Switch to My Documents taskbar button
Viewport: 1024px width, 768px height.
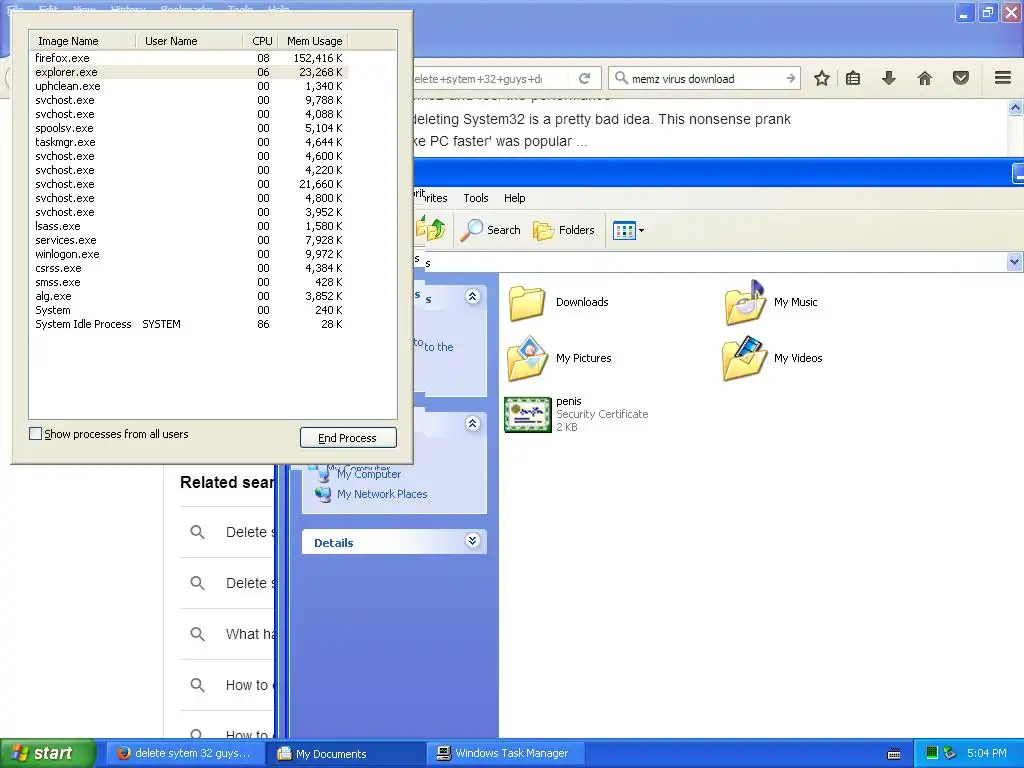pos(346,754)
